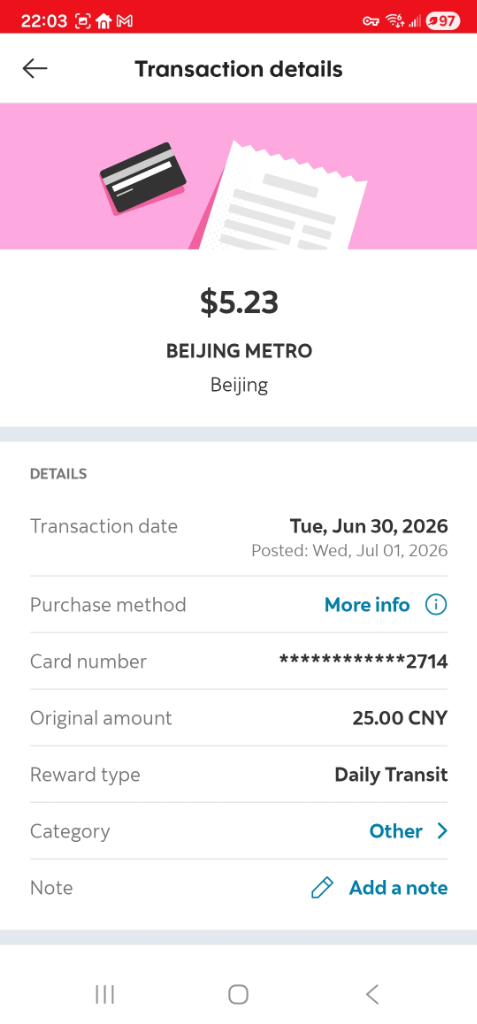Screen dimensions: 477x1024
Task: Tap the $5.23 transaction amount
Action: [239, 302]
